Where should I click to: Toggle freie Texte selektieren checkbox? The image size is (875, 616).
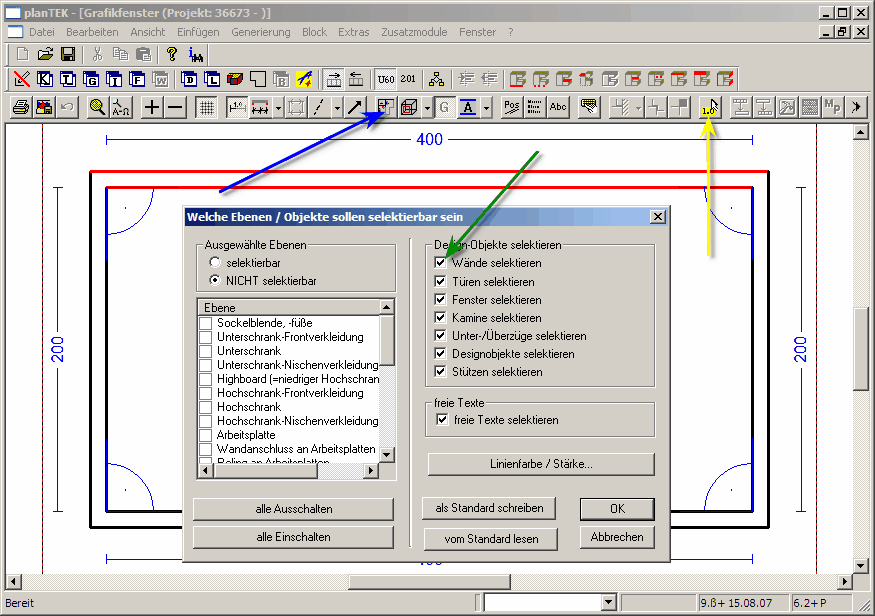coord(441,420)
